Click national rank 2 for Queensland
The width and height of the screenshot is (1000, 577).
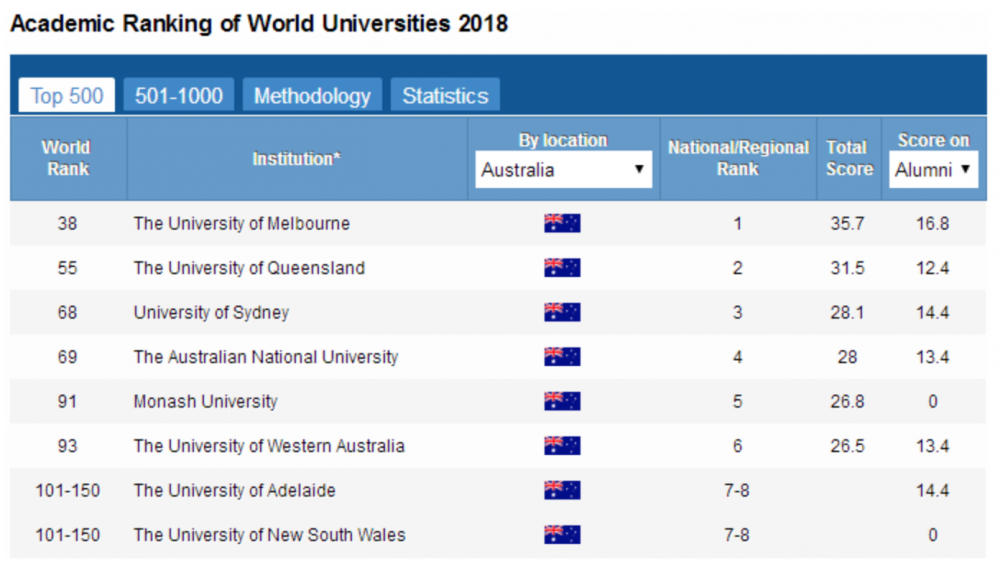(x=737, y=268)
